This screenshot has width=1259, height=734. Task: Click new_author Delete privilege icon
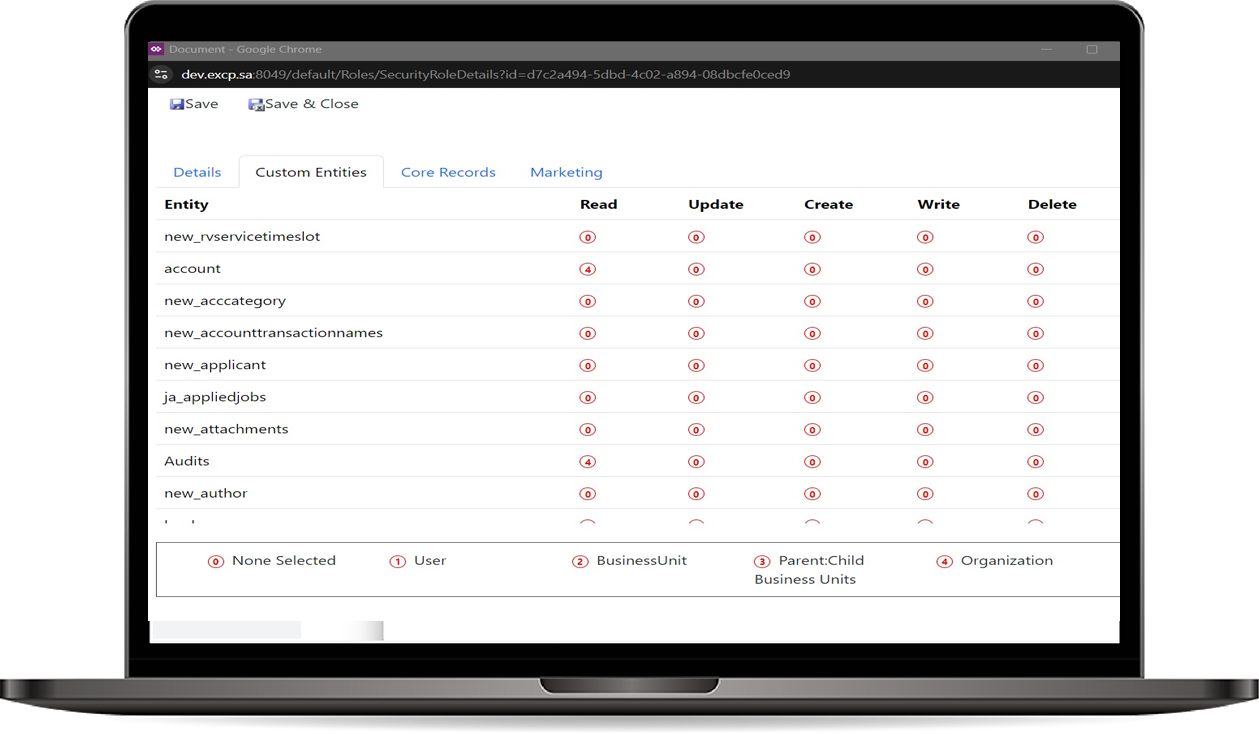(x=1035, y=494)
